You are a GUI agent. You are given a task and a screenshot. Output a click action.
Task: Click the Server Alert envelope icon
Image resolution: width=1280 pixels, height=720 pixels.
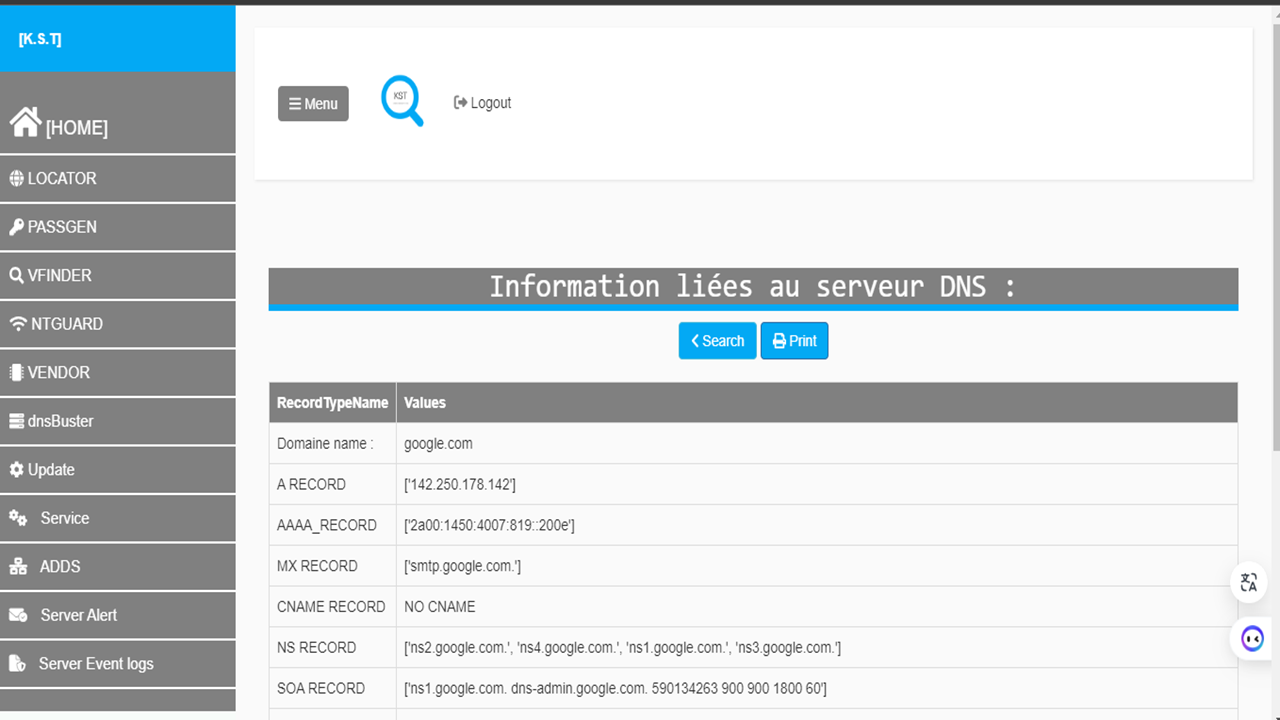pyautogui.click(x=18, y=615)
